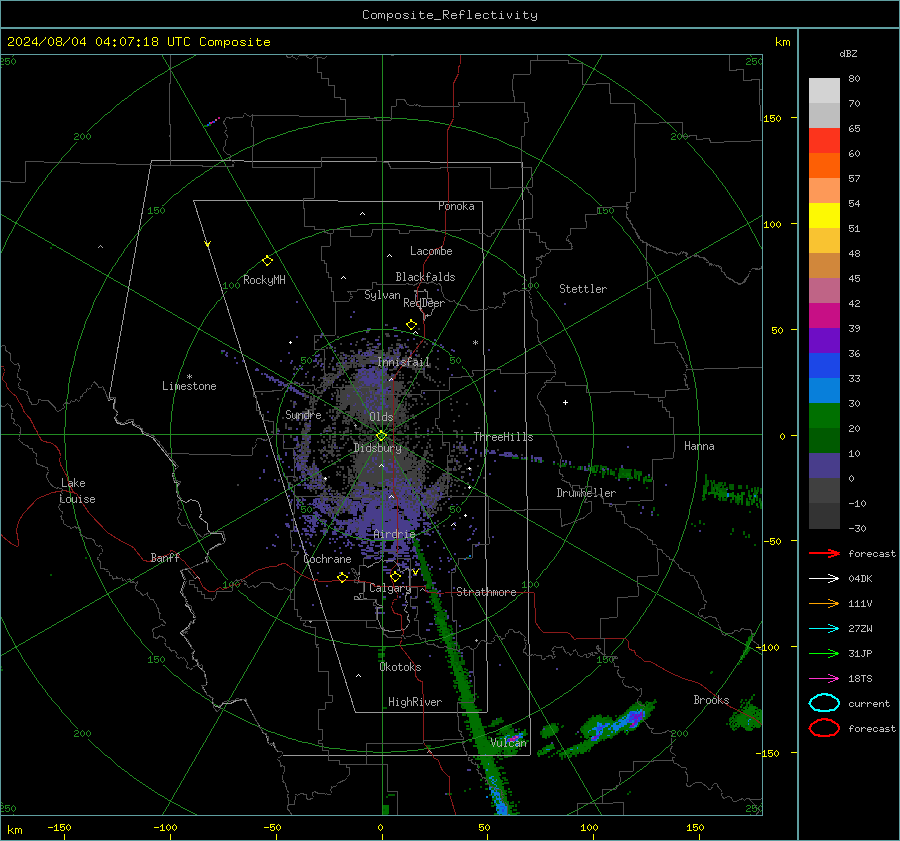Viewport: 900px width, 841px height.
Task: Click the RedDeer city label
Action: coord(424,303)
